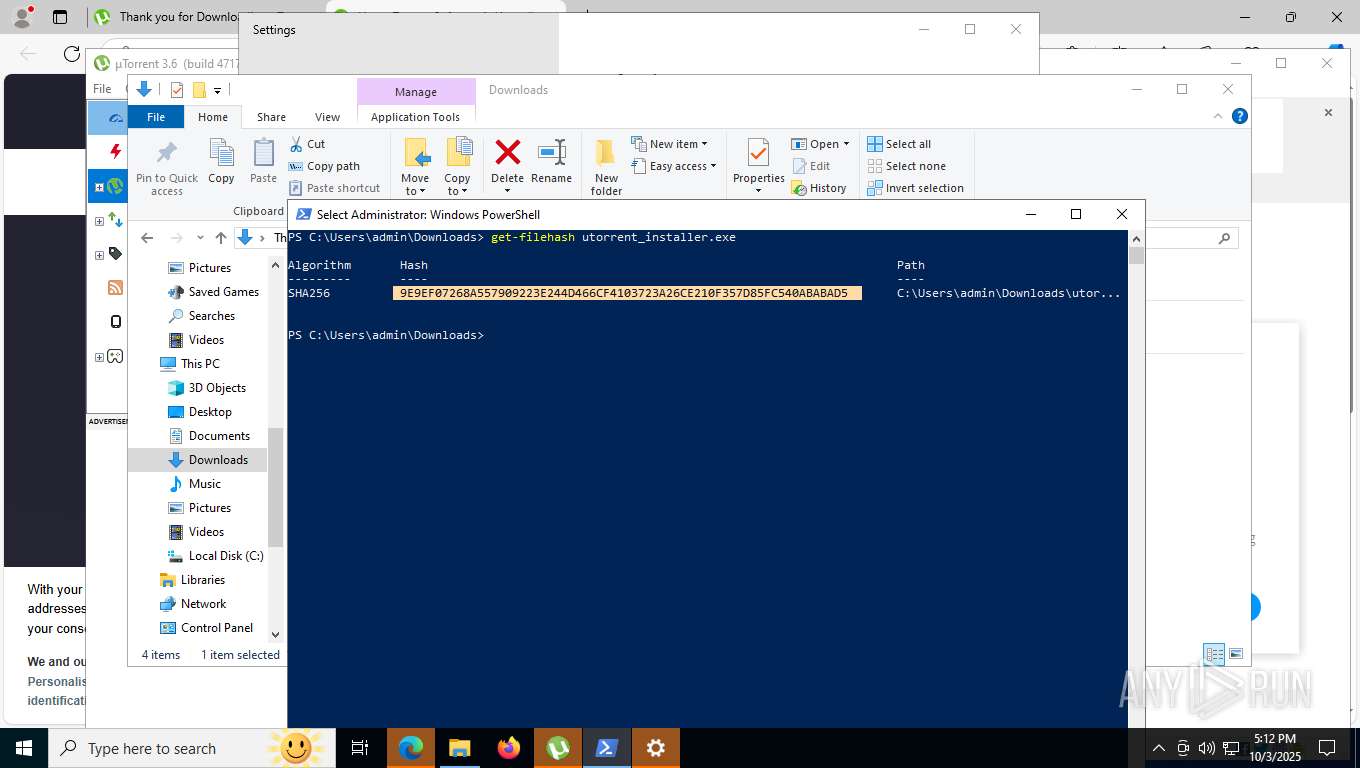The image size is (1360, 768).
Task: Show hidden tray icons chevron
Action: tap(1159, 748)
